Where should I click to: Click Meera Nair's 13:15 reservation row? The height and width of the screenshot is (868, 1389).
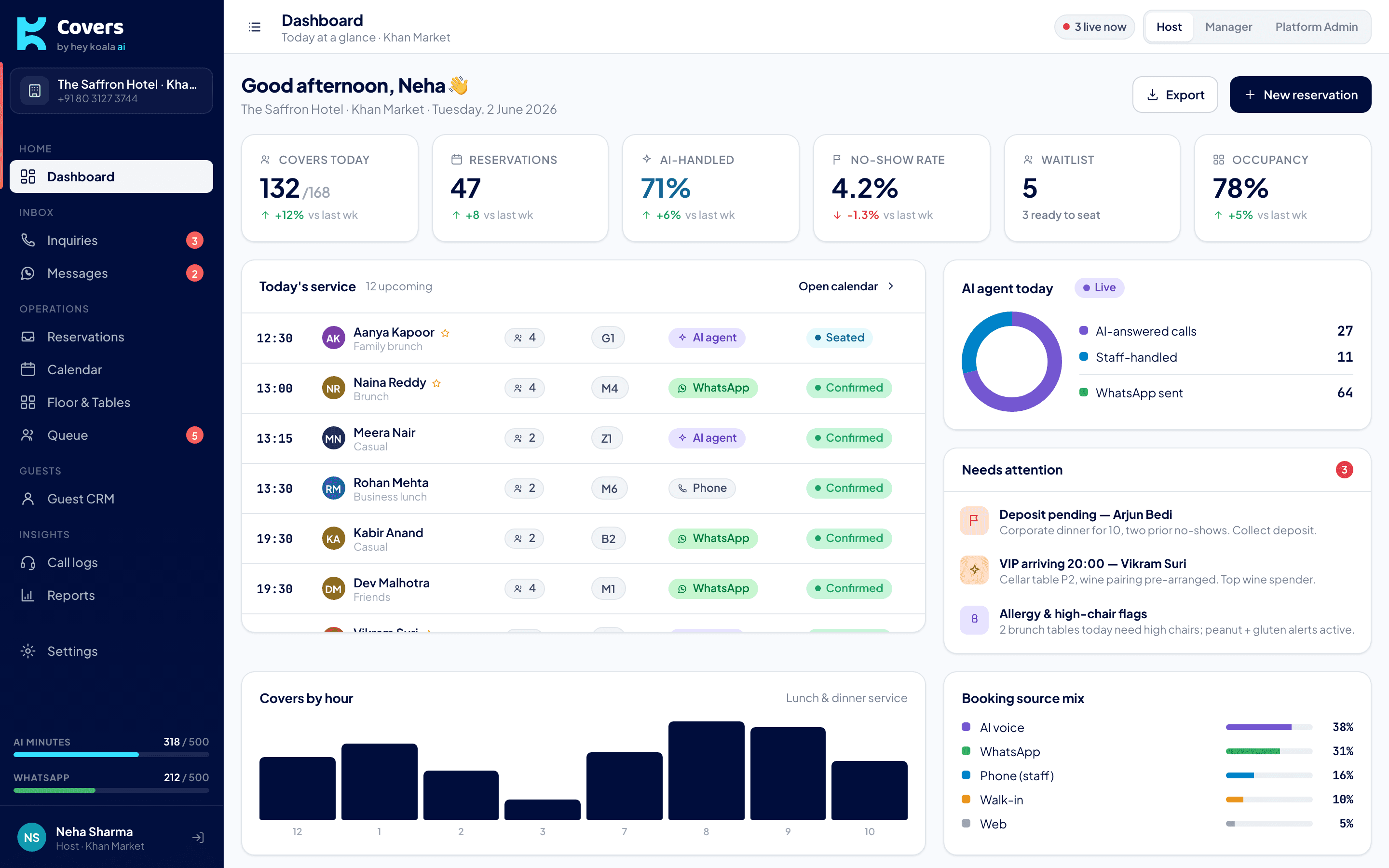(x=583, y=439)
